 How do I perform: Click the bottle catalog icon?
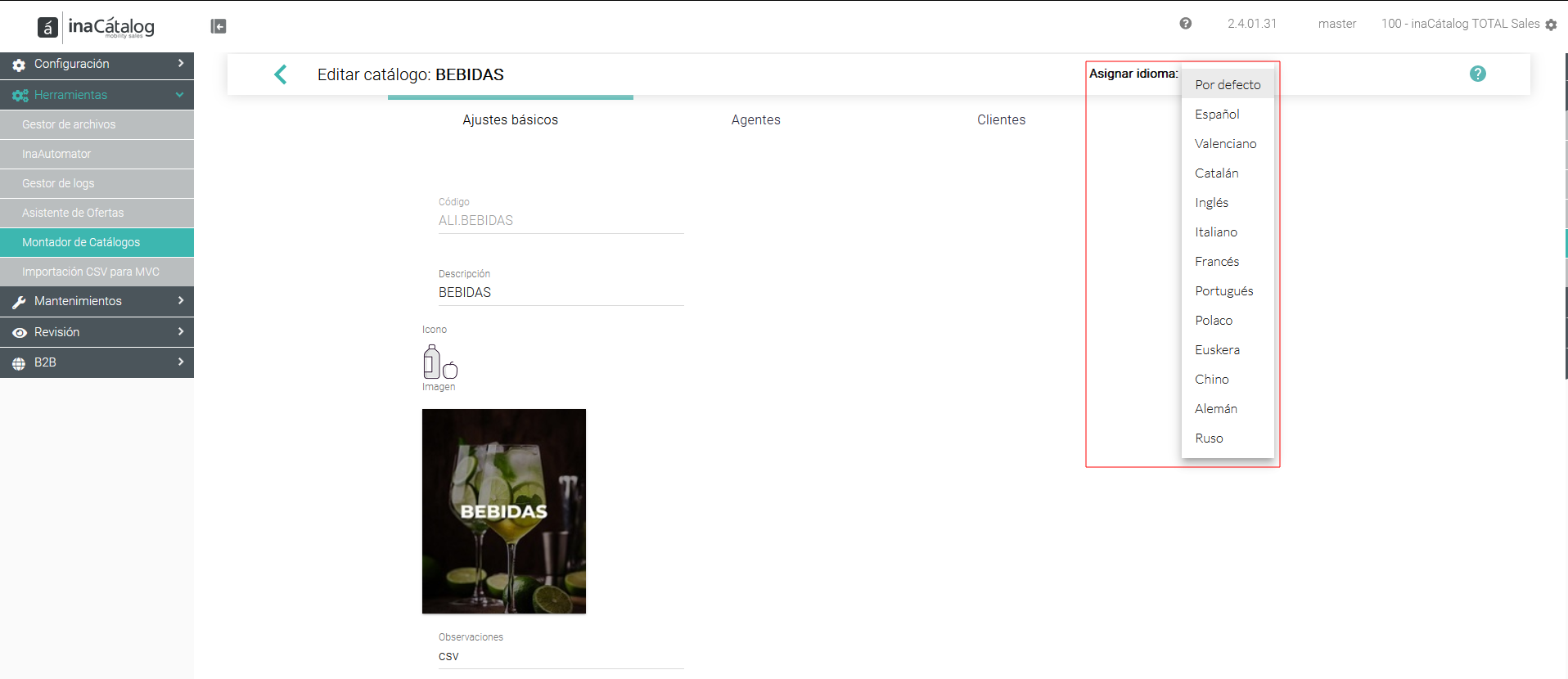pos(440,361)
